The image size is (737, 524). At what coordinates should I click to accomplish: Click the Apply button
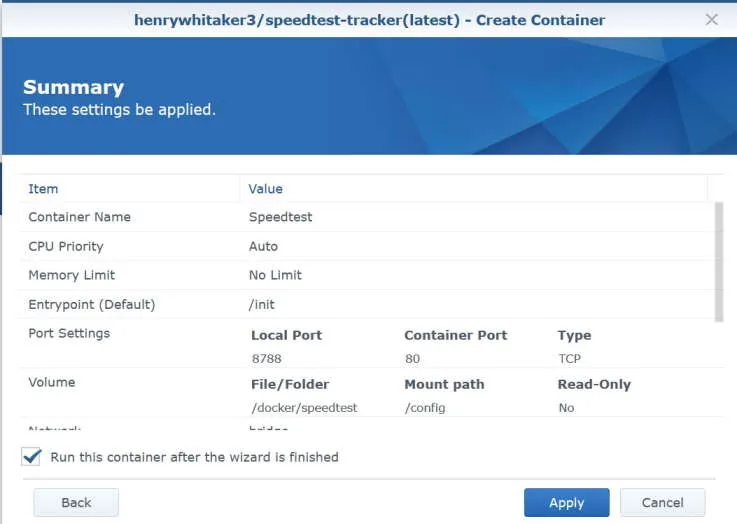click(566, 502)
